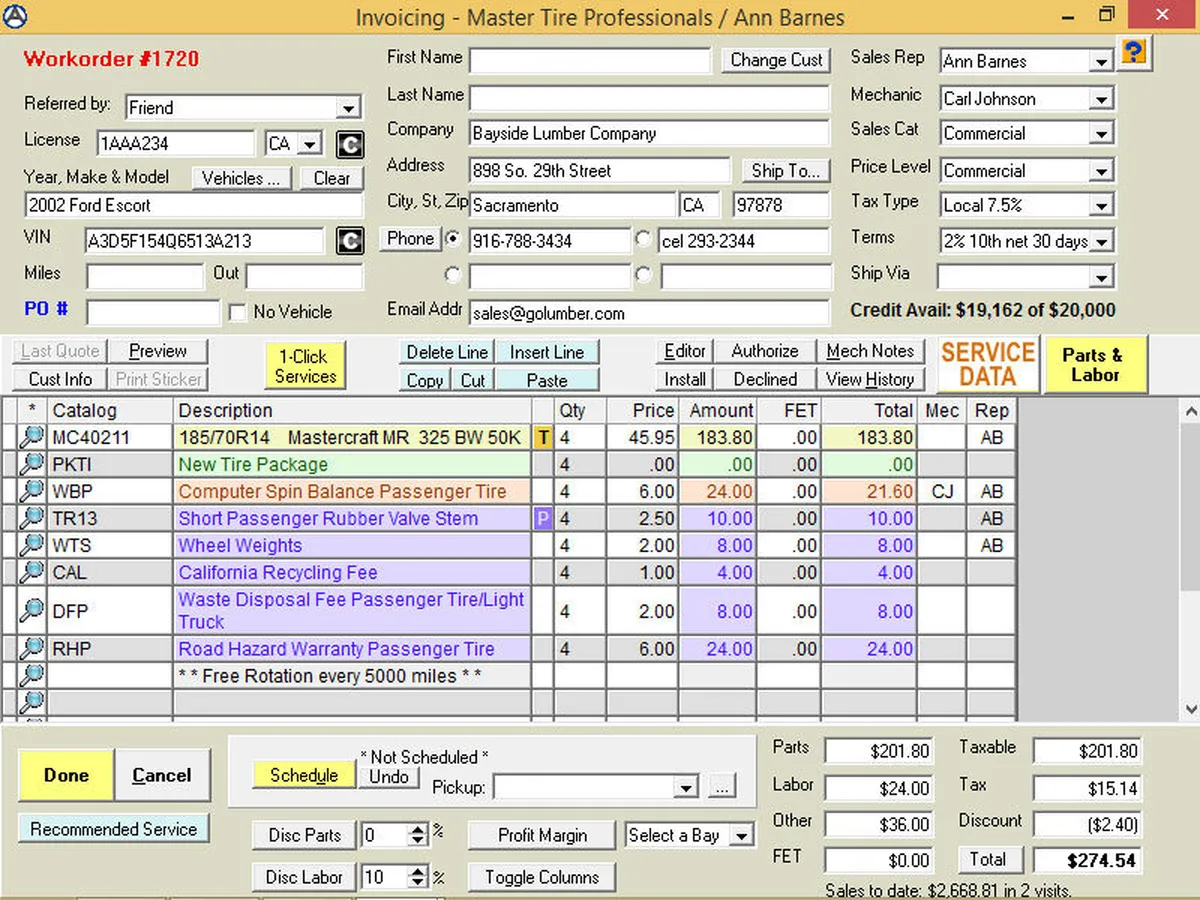Viewport: 1200px width, 900px height.
Task: Click the magnifier icon for the MC40211 row
Action: [x=32, y=437]
